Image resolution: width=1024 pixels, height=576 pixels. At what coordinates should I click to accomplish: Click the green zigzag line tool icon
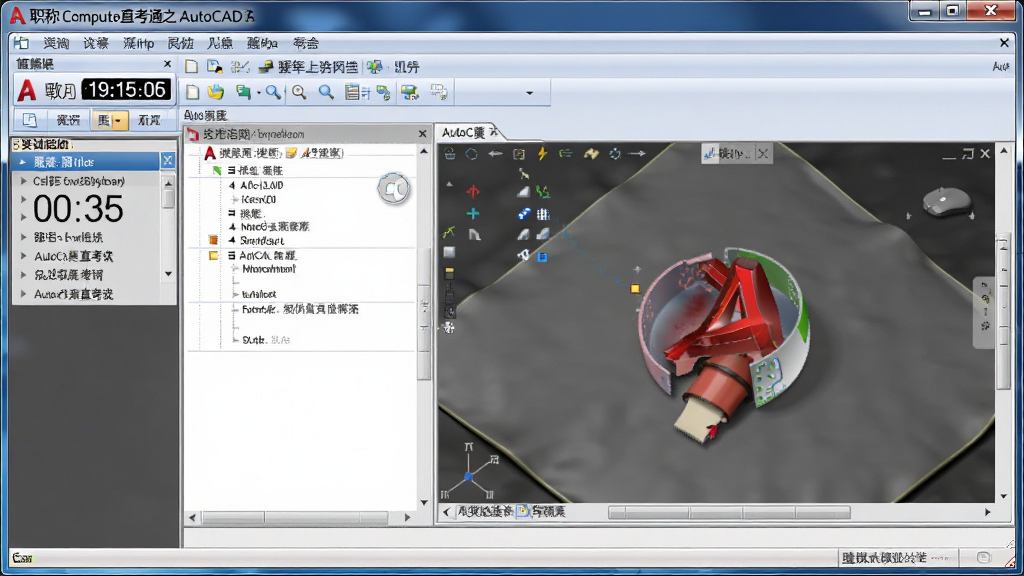[x=543, y=192]
